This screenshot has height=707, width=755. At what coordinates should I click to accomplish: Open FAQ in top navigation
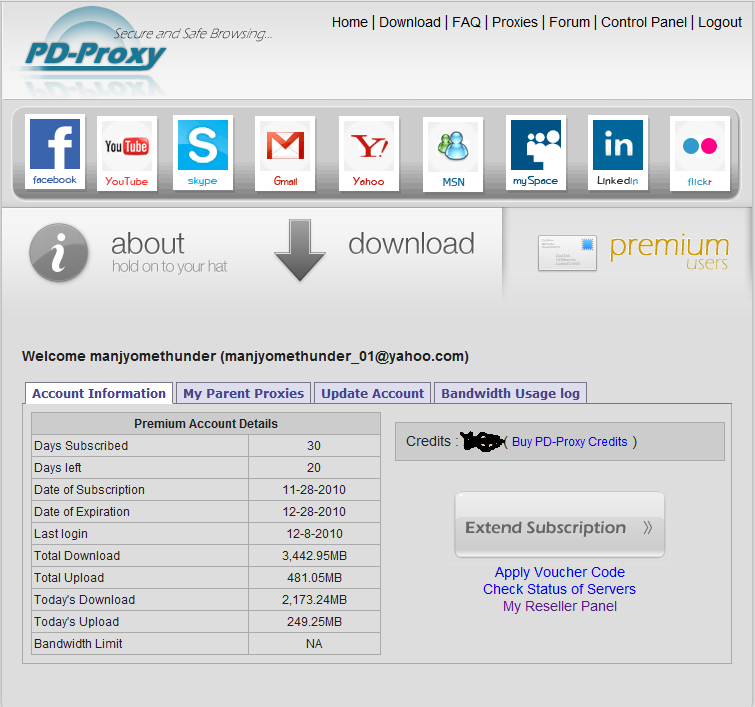[466, 22]
